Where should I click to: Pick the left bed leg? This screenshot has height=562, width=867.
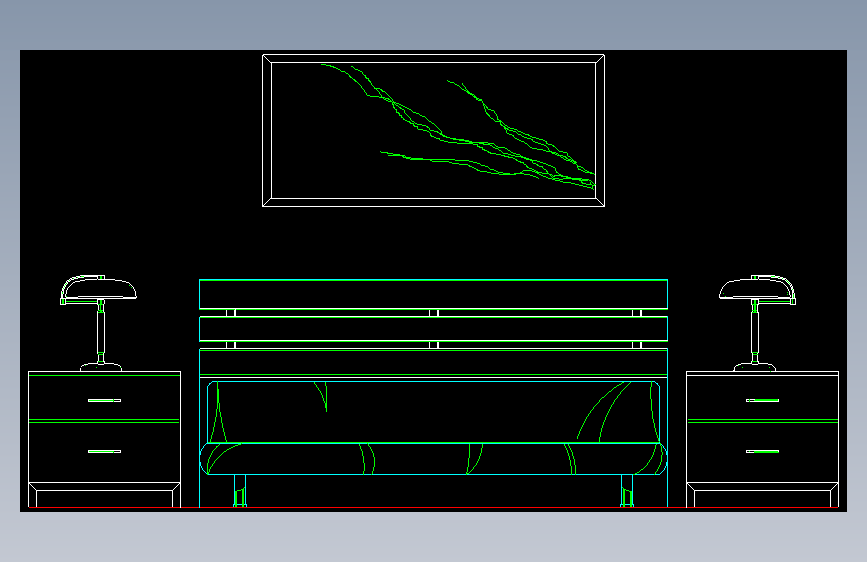[x=240, y=491]
